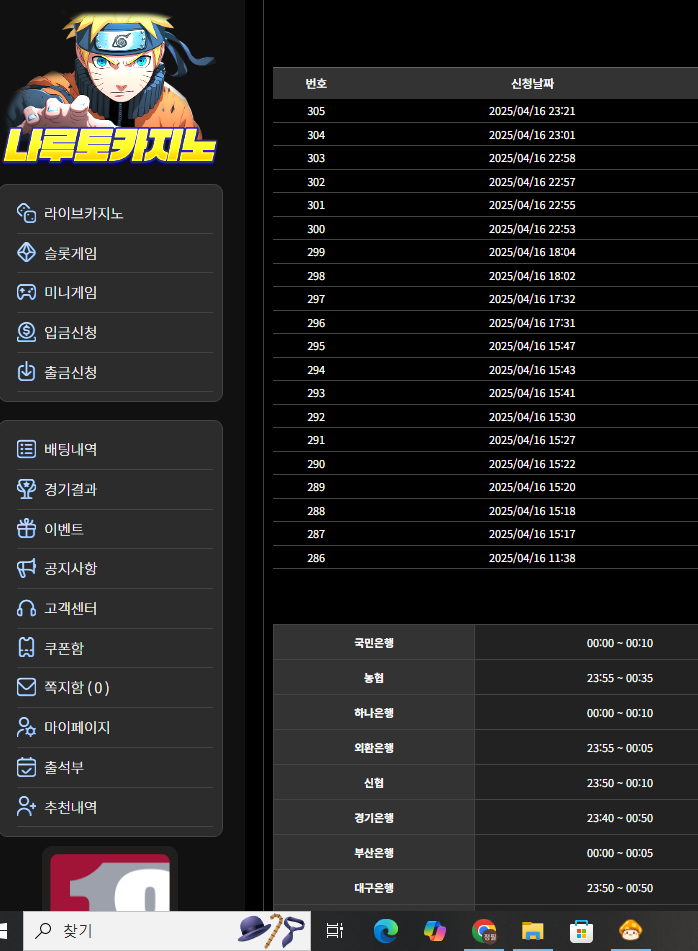Screen dimensions: 698x951
Task: Click the game results (경기결과) trophy icon
Action: [27, 489]
